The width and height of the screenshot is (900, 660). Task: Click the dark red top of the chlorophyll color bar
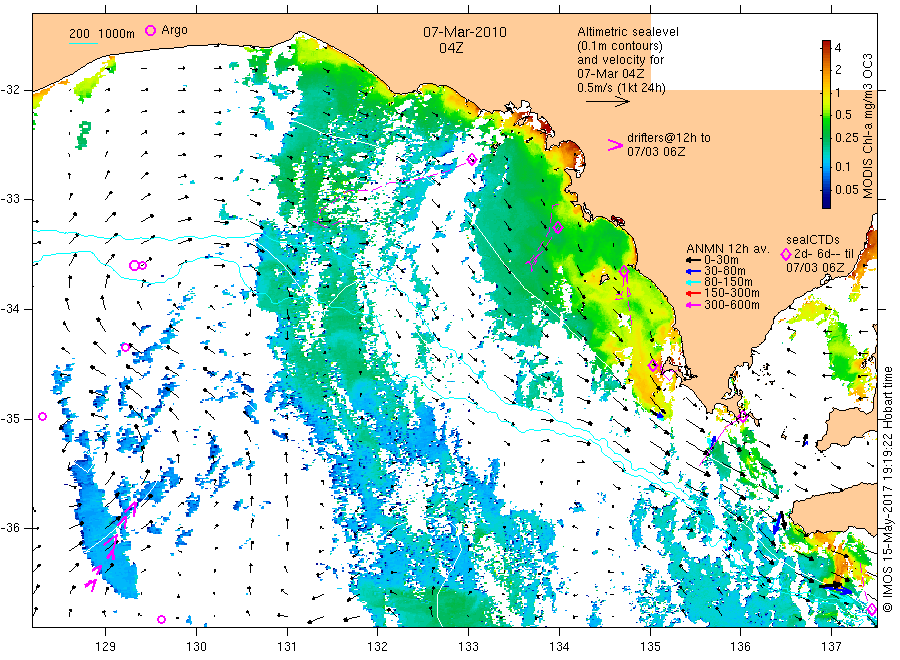(826, 44)
